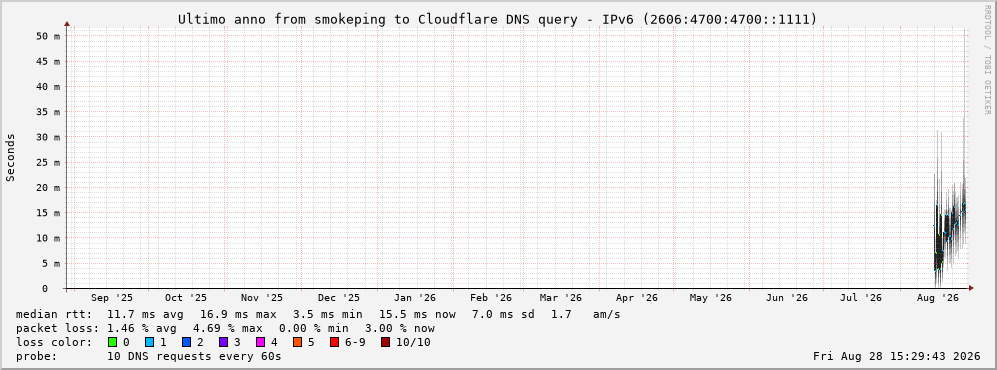Screen dimensions: 997x370
Task: Click the Seconds vertical axis label
Action: (11, 158)
